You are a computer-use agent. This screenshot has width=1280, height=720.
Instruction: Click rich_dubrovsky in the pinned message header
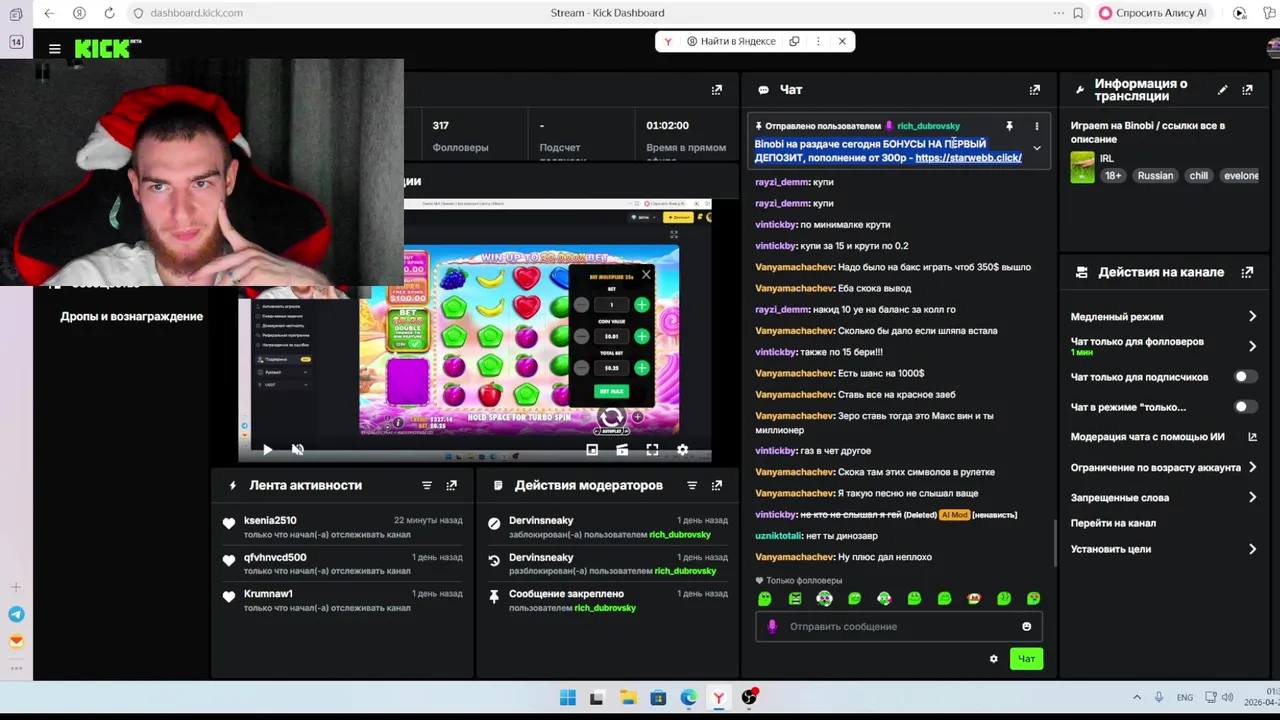click(x=928, y=126)
